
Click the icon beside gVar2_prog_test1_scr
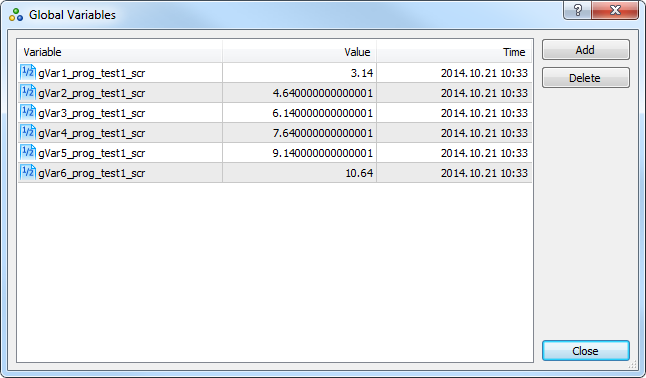tap(28, 93)
